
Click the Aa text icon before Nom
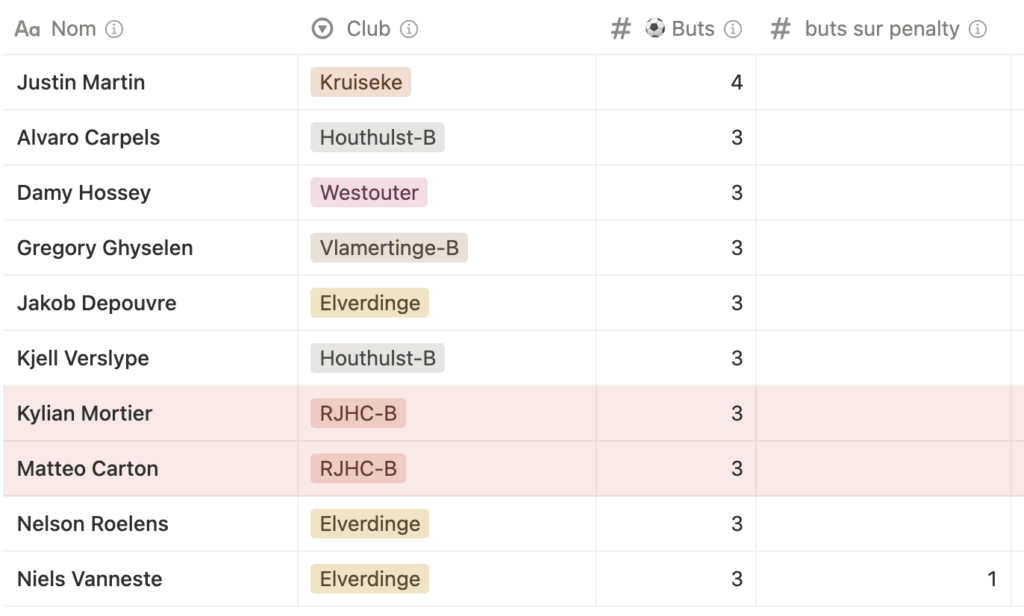[27, 29]
